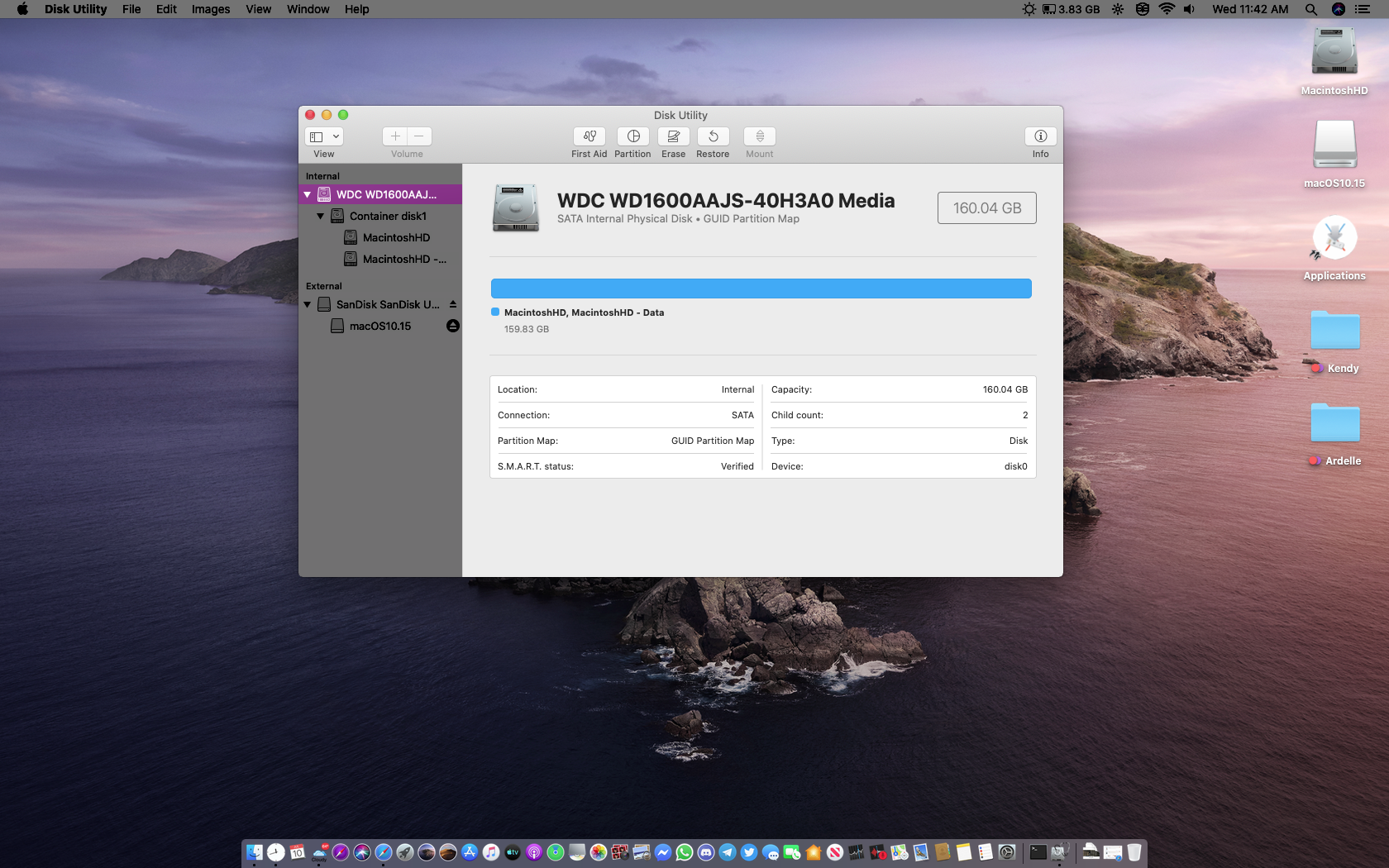Click the Device disk0 value
Screen dimensions: 1389x868
point(1016,466)
